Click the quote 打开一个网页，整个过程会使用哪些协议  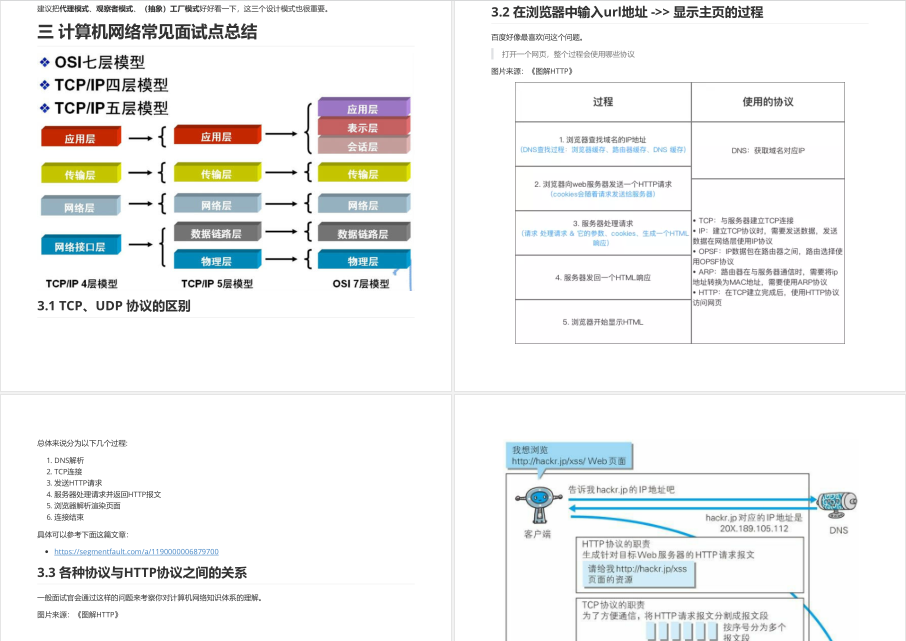(x=568, y=54)
